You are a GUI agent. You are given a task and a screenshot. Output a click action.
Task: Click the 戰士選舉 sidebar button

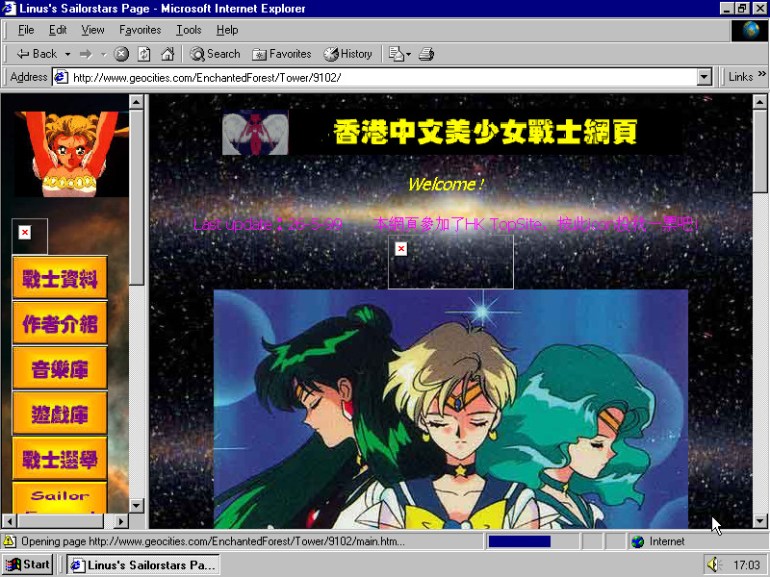coord(59,459)
